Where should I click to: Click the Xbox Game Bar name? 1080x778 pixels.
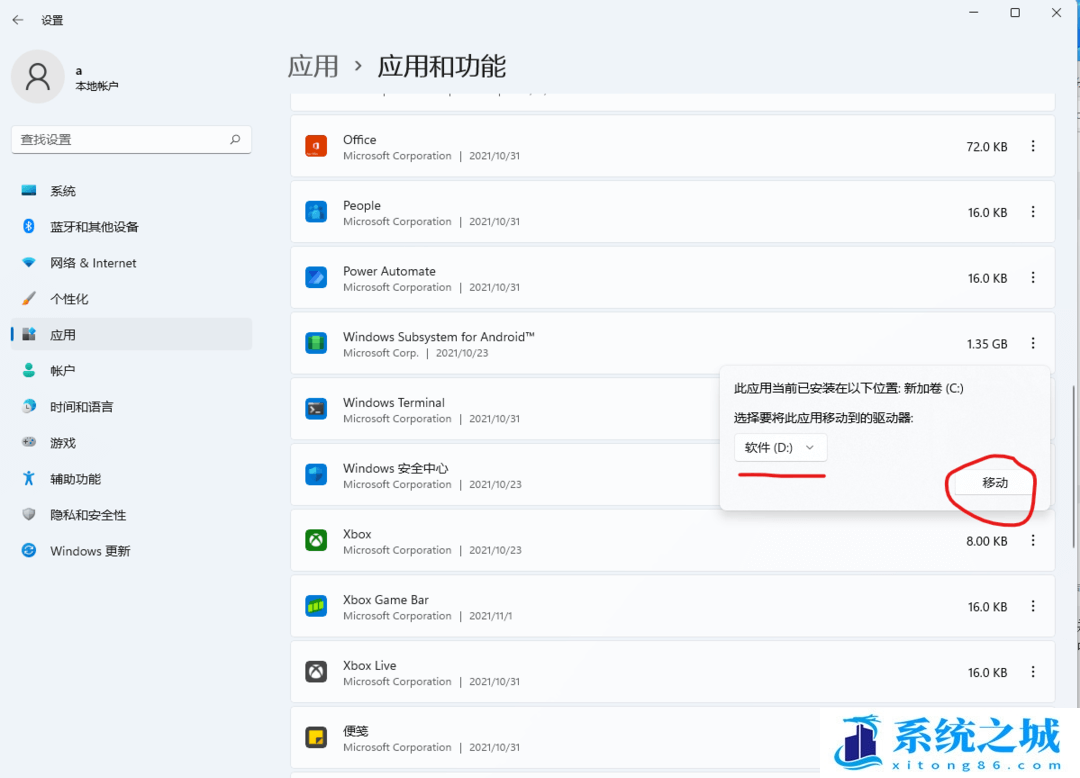coord(386,600)
